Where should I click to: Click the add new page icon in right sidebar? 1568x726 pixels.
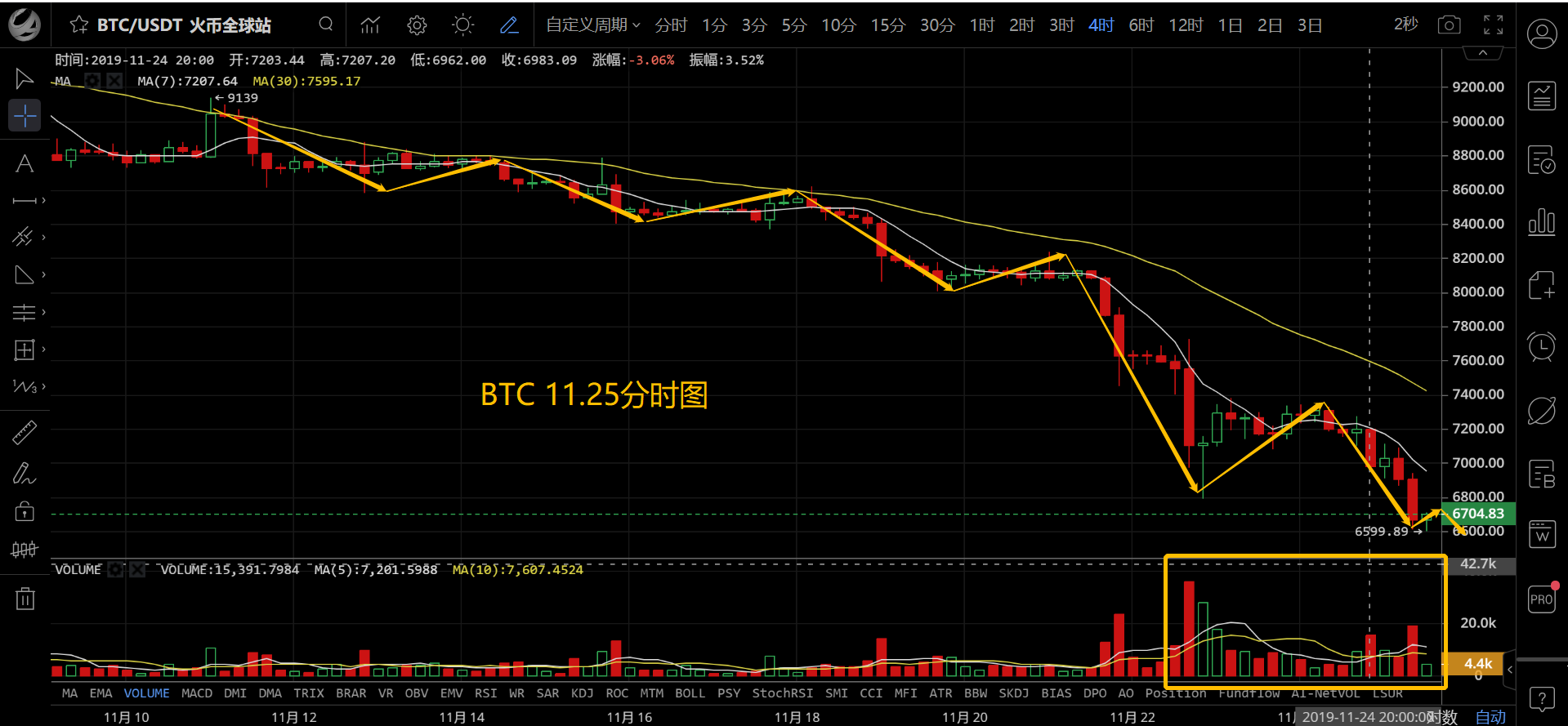tap(1542, 285)
